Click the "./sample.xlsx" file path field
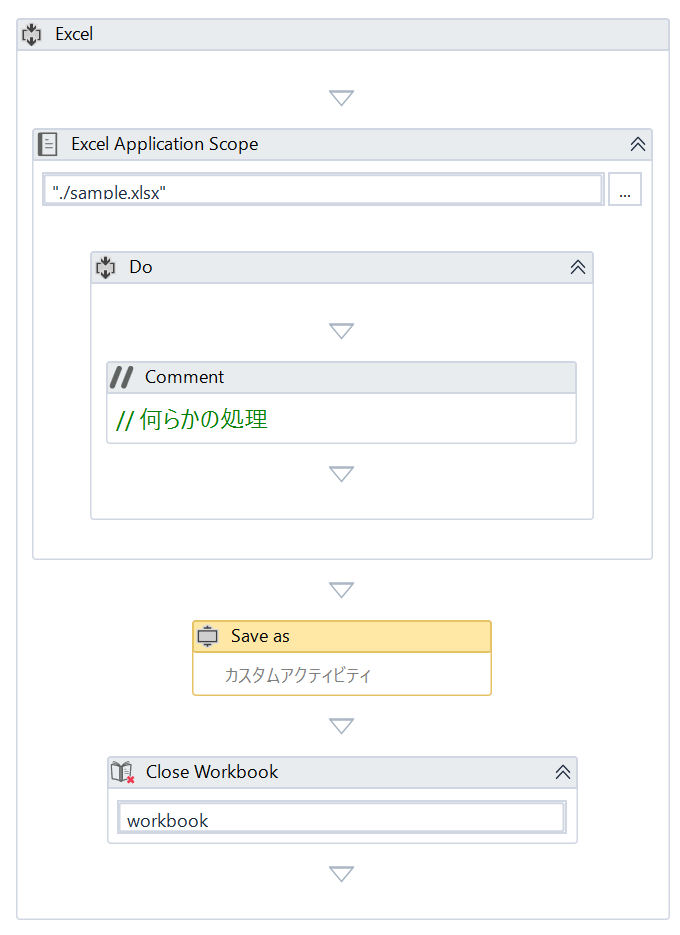The image size is (680, 935). pos(323,190)
